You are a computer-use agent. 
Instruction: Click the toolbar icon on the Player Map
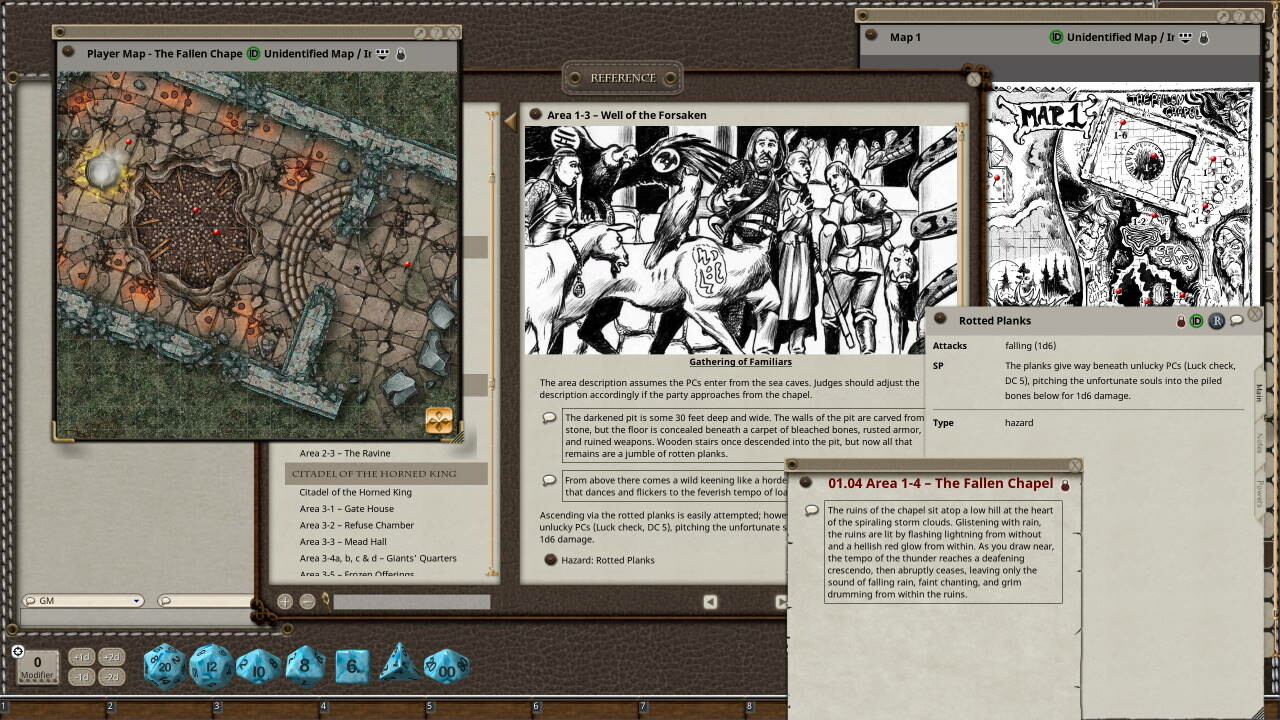point(439,420)
